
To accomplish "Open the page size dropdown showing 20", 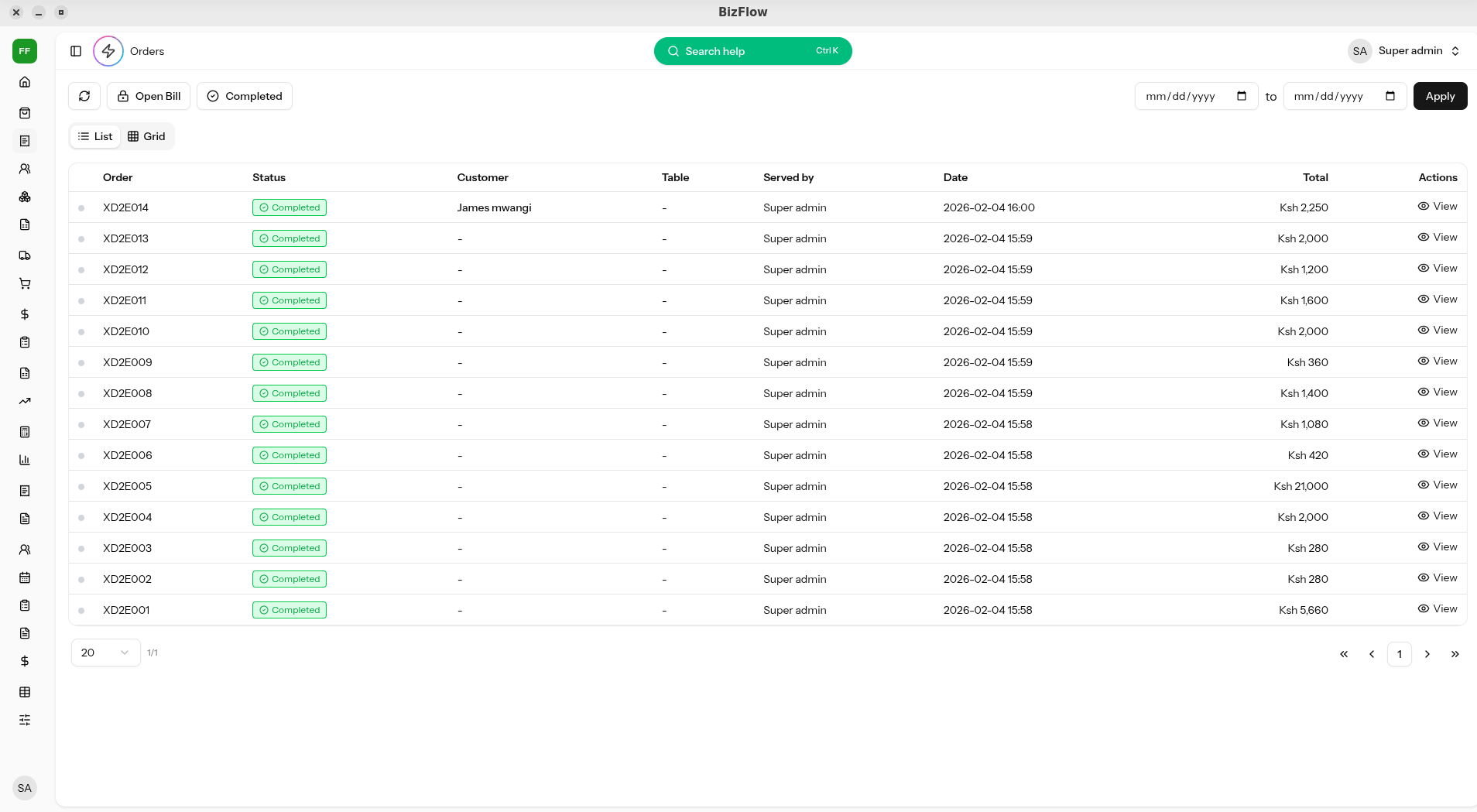I will [x=105, y=653].
